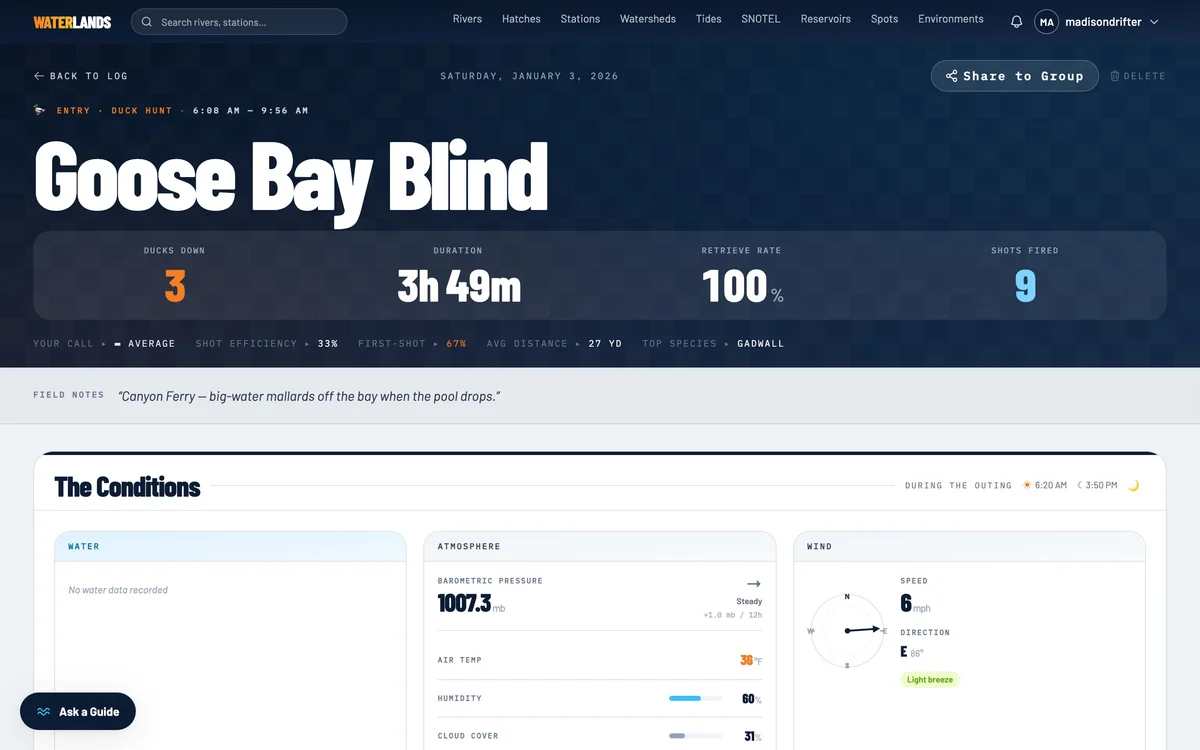This screenshot has width=1200, height=750.
Task: Click the wind compass dial
Action: [x=847, y=631]
